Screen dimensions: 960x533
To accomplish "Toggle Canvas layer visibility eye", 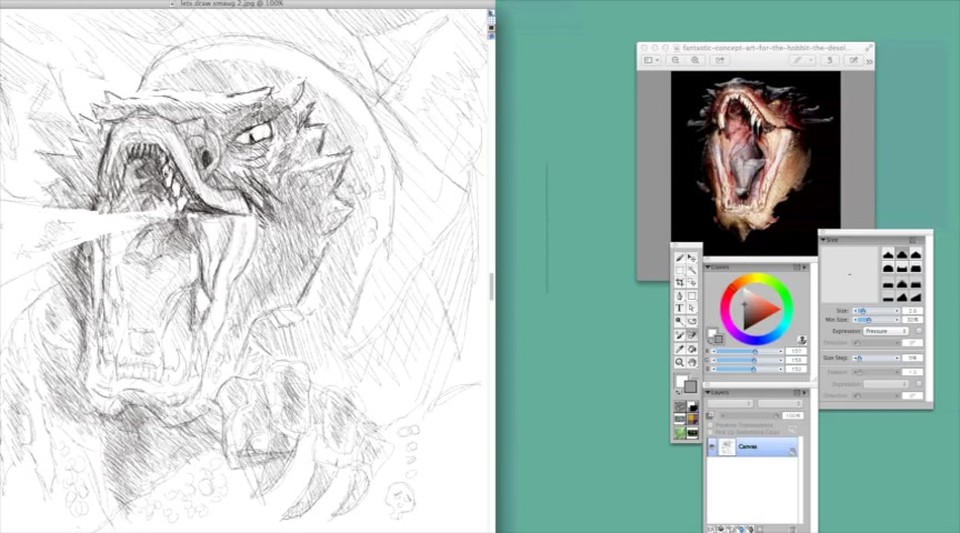I will [x=711, y=447].
